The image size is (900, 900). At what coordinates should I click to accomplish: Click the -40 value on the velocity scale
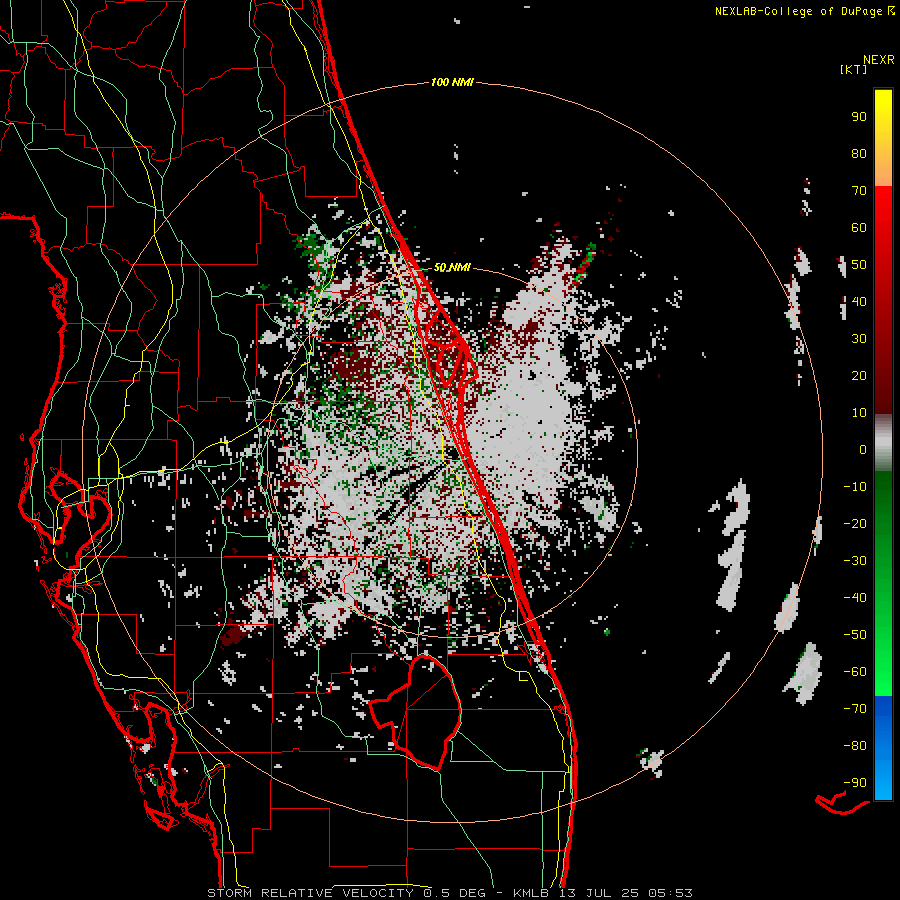(855, 598)
